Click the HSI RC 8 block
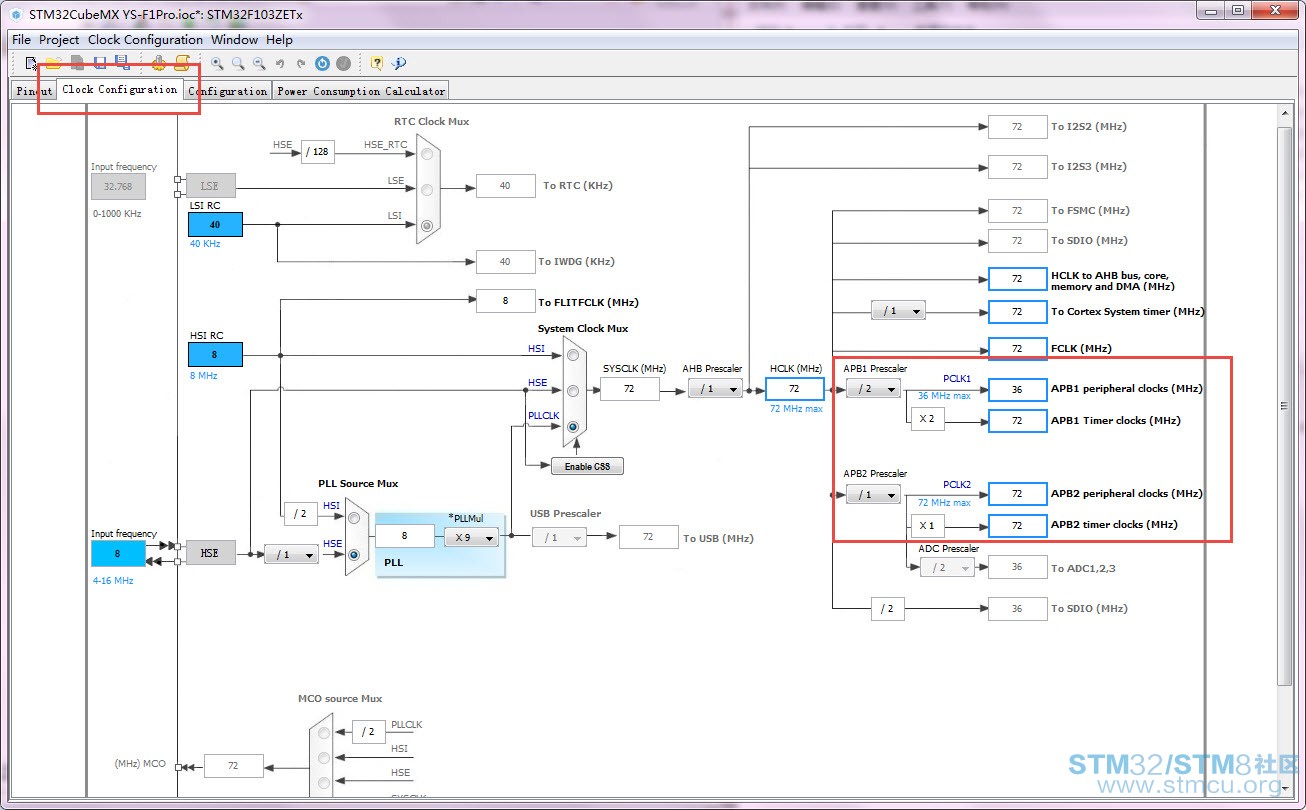 (215, 354)
